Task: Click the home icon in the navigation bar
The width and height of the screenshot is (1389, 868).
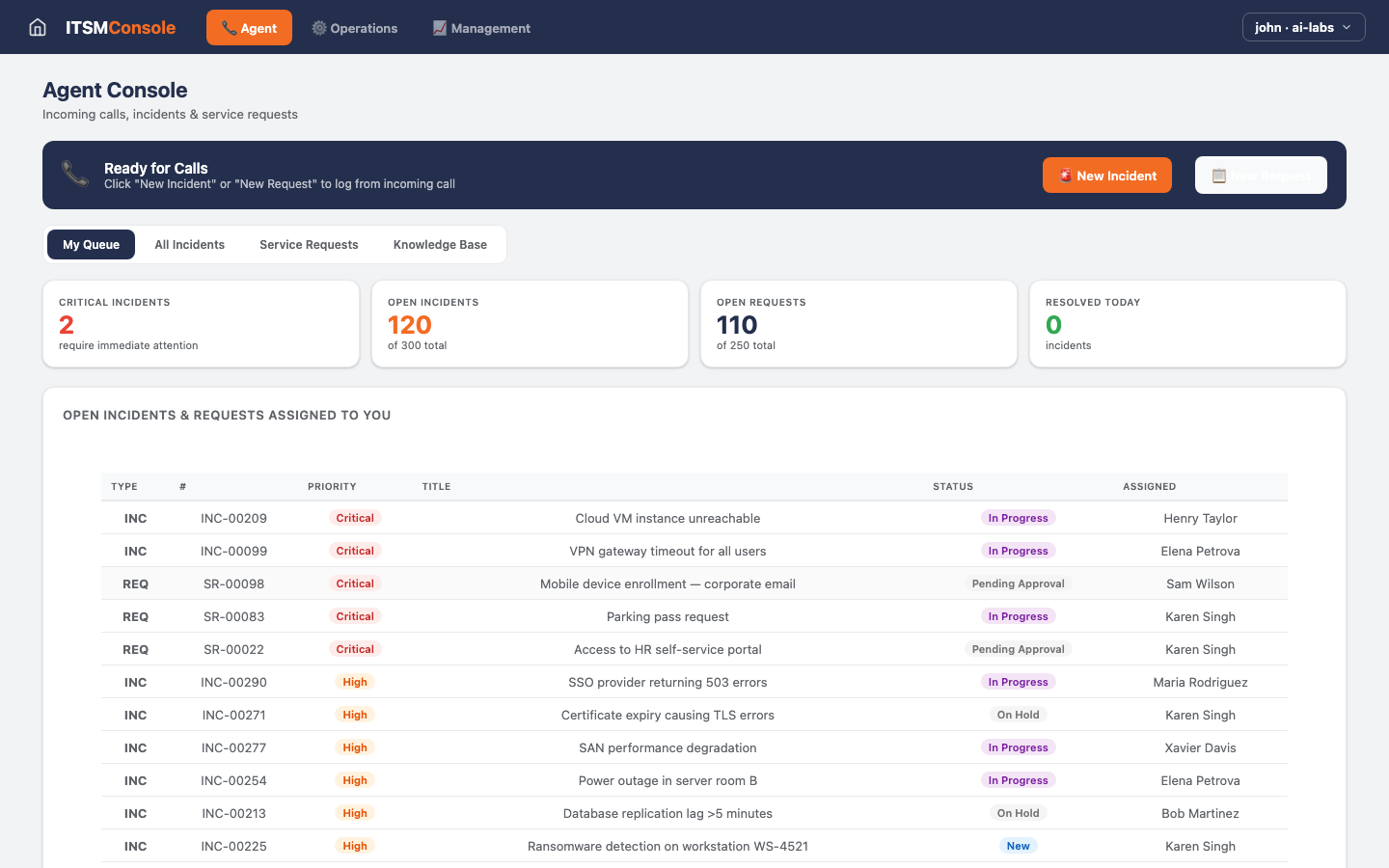Action: click(37, 27)
